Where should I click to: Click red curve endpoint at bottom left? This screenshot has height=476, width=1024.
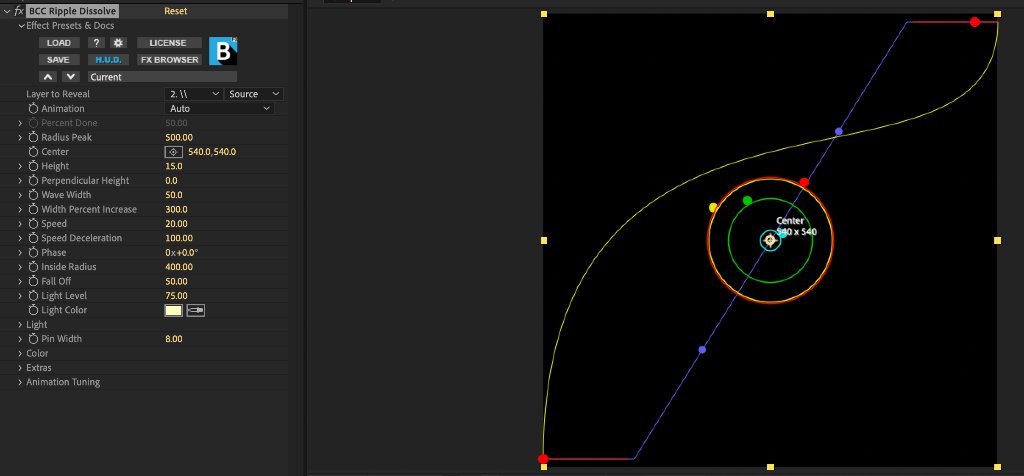pyautogui.click(x=543, y=459)
